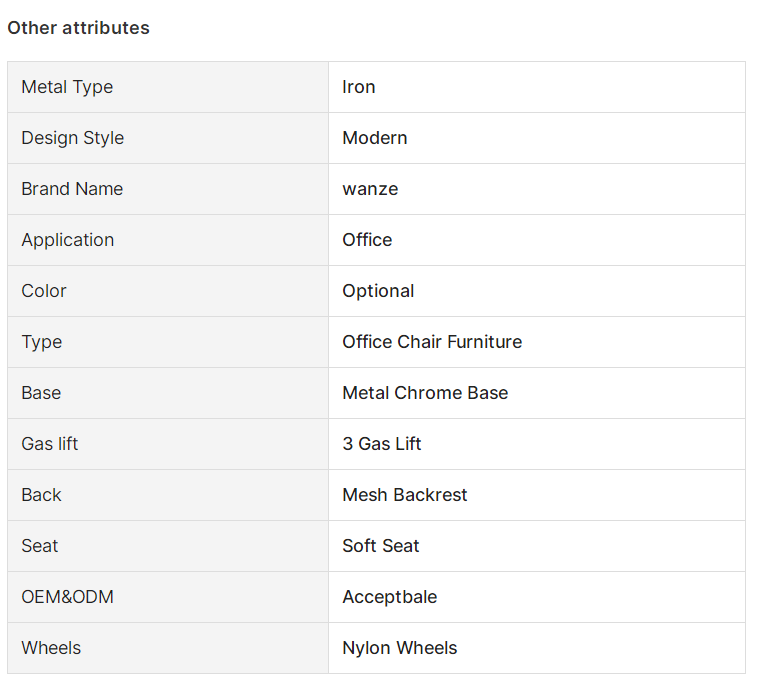Click the Metal Type label cell
Viewport: 763px width, 677px height.
tap(67, 87)
